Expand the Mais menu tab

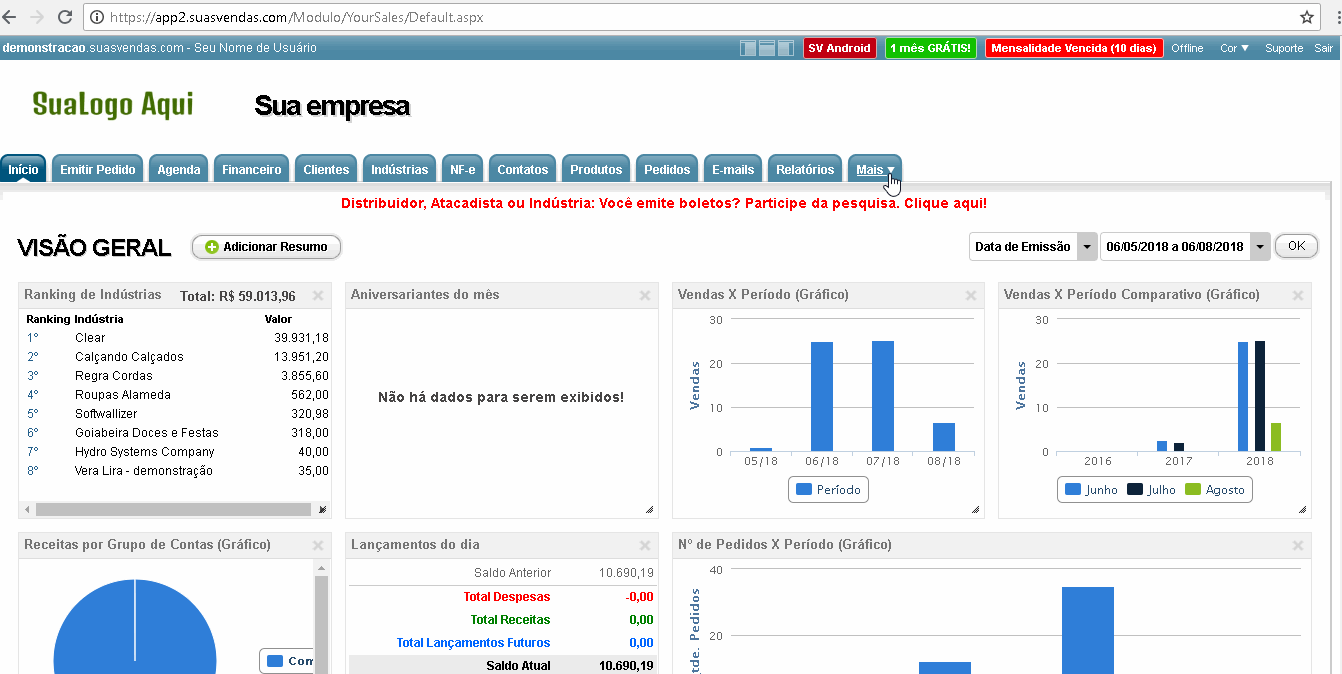coord(875,169)
